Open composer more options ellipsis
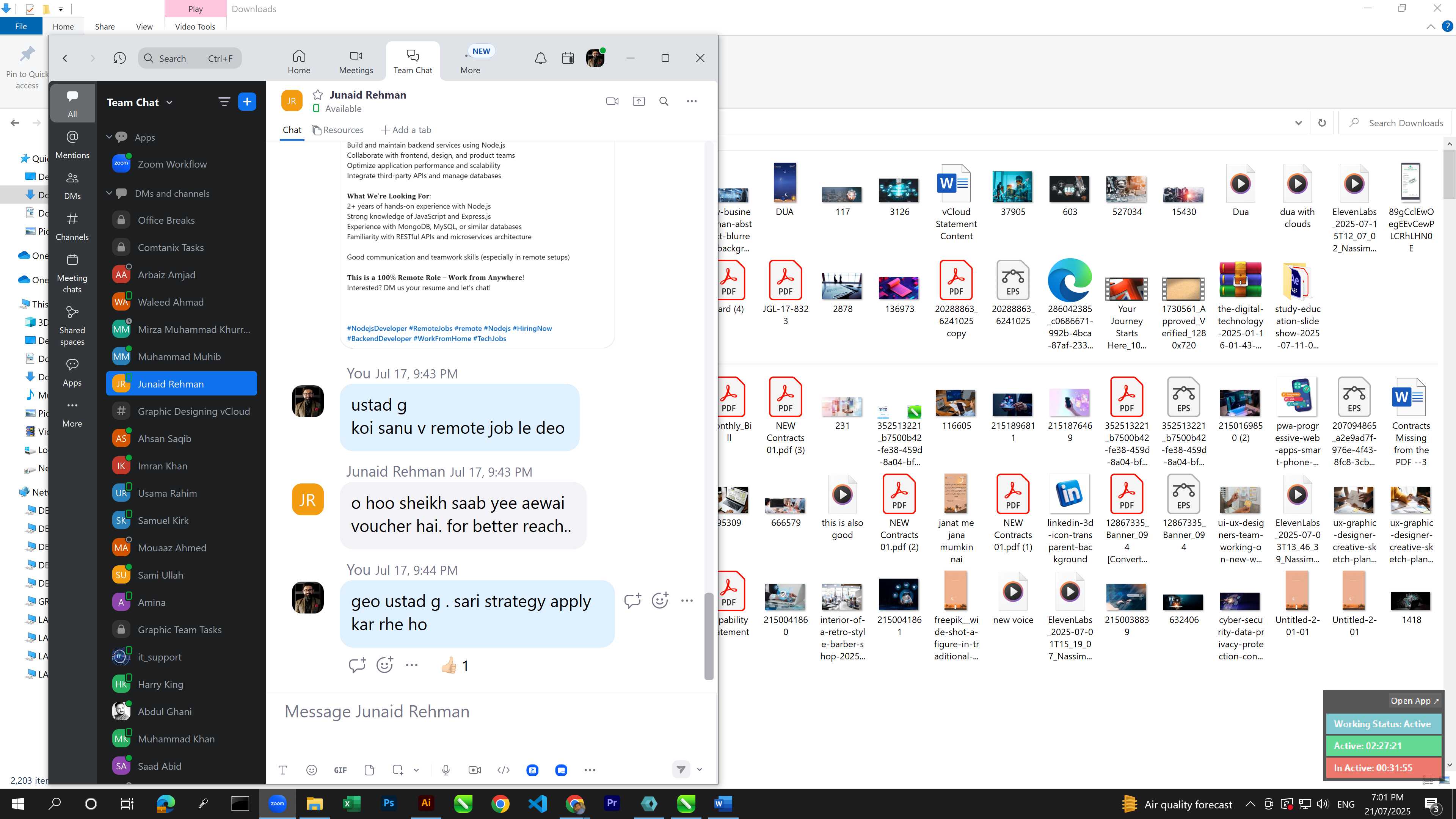1456x819 pixels. click(x=590, y=770)
